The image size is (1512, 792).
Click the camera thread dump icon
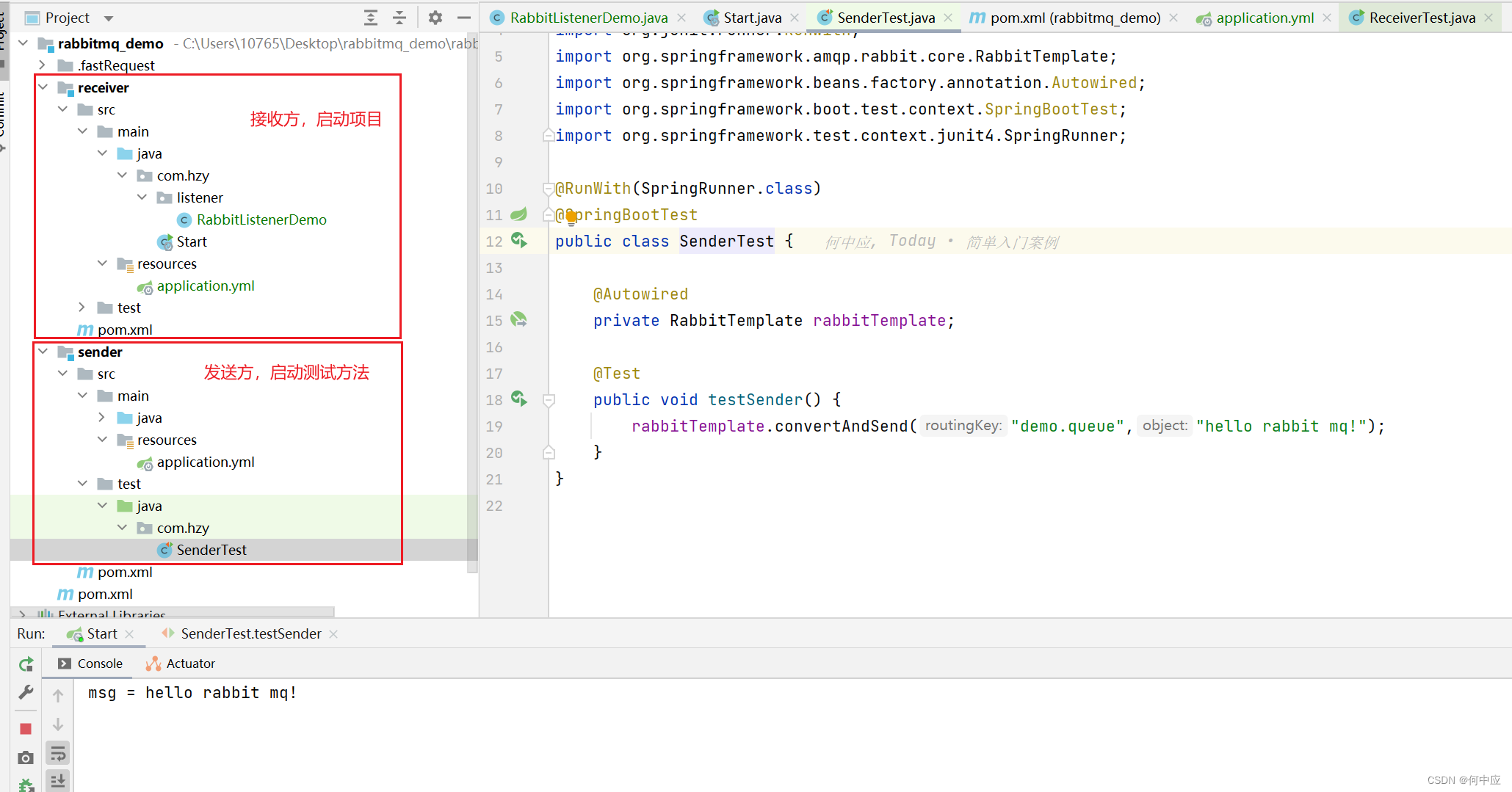26,758
